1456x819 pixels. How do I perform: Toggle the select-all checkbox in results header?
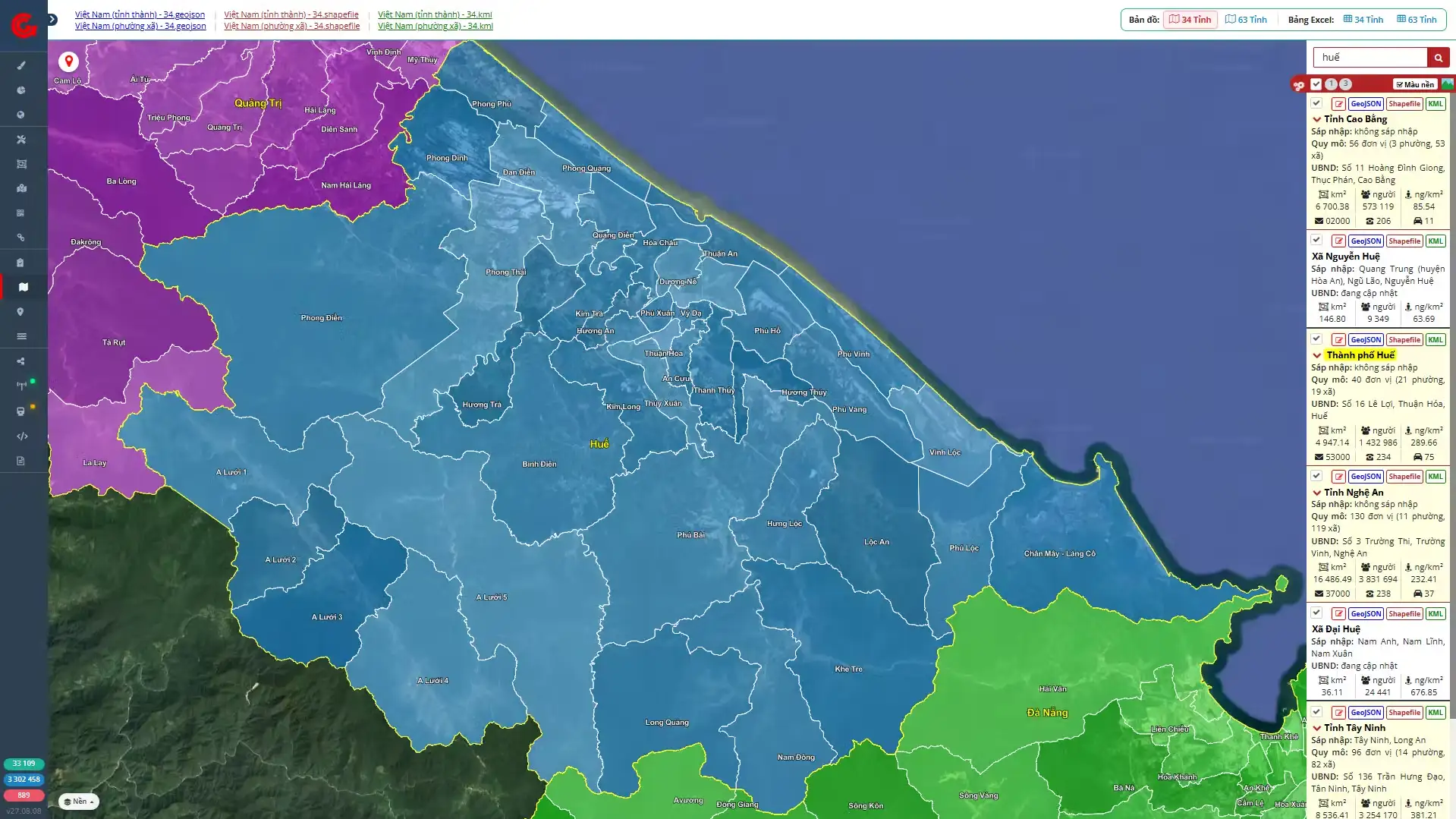(1316, 84)
